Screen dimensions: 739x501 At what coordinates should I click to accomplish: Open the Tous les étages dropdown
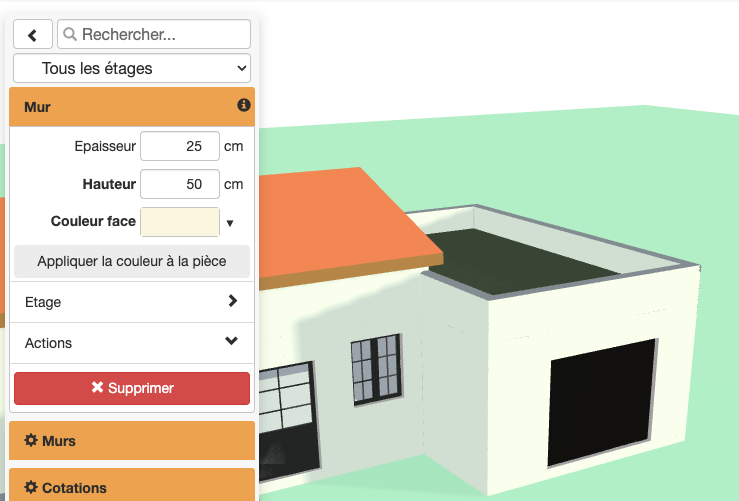132,68
